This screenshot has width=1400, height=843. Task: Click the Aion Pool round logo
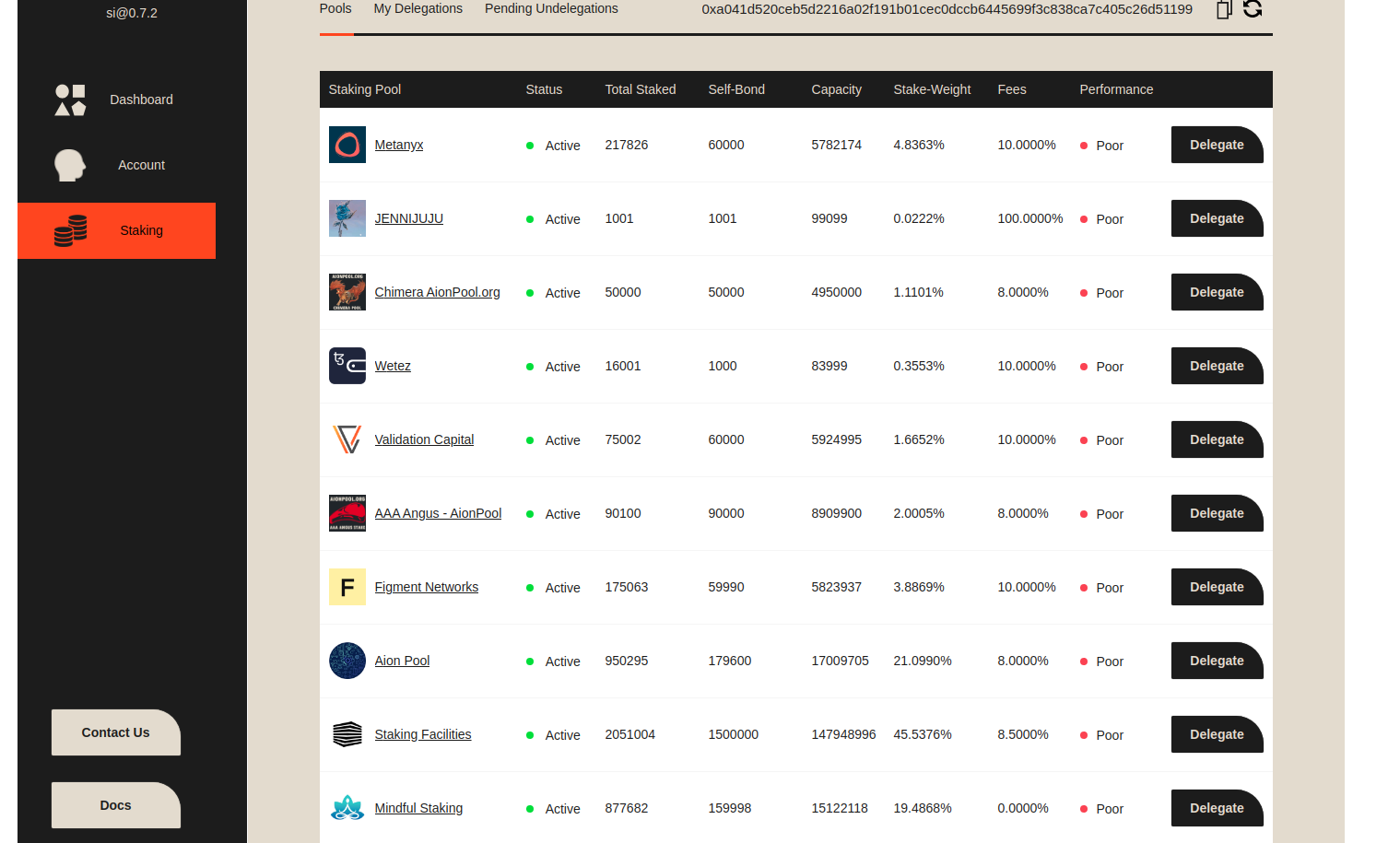(347, 661)
